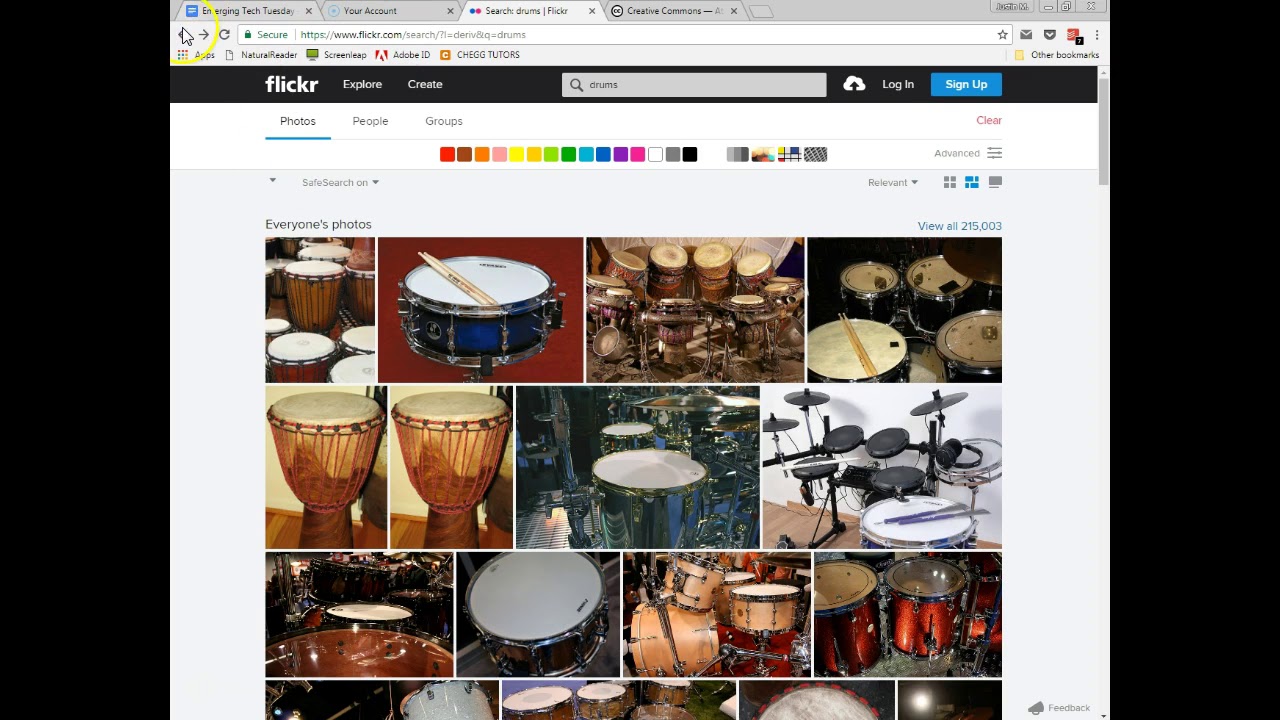Click the Everyone's photos heading
This screenshot has width=1280, height=720.
click(x=318, y=225)
